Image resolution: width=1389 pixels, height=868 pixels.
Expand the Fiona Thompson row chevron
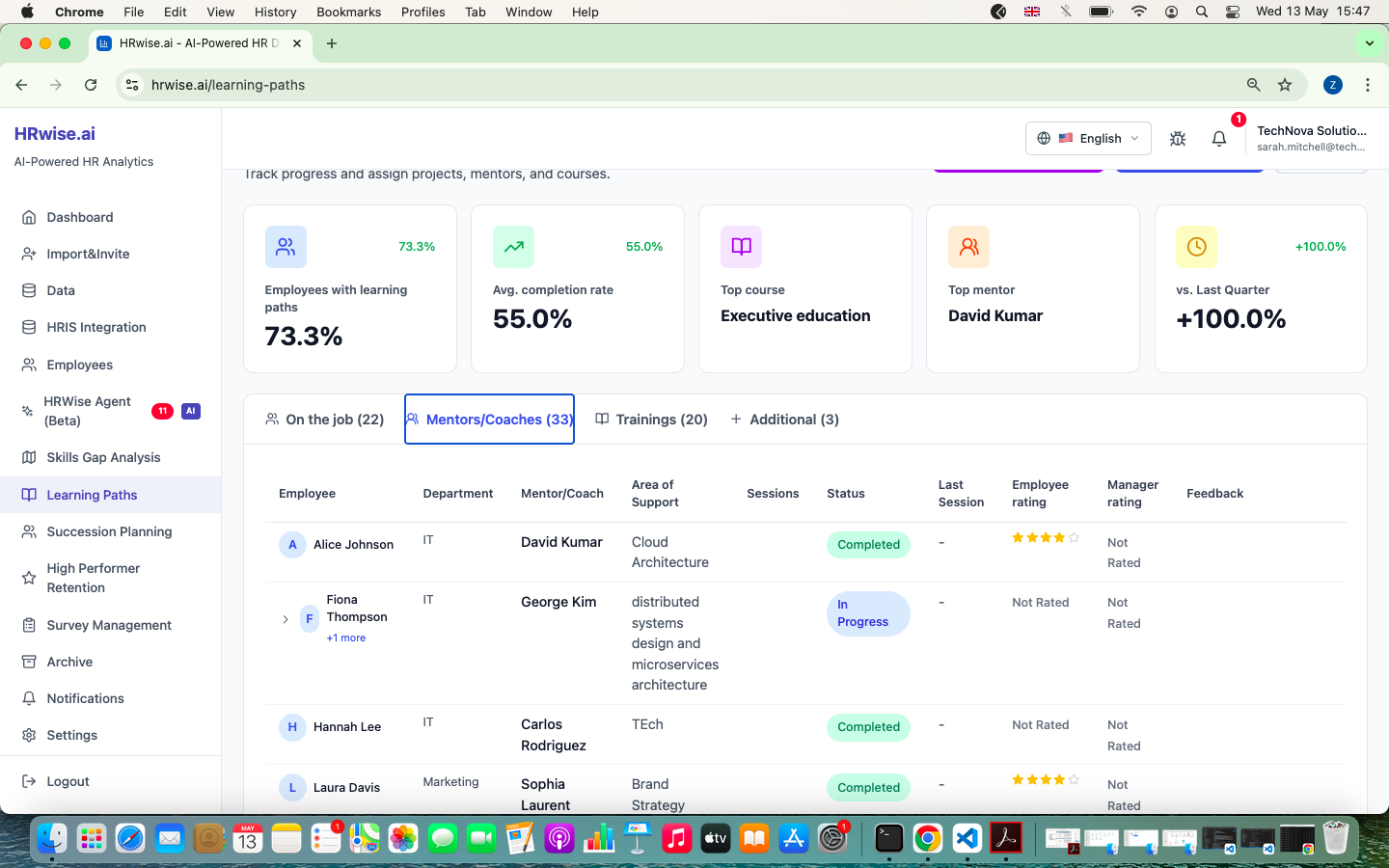(x=286, y=619)
